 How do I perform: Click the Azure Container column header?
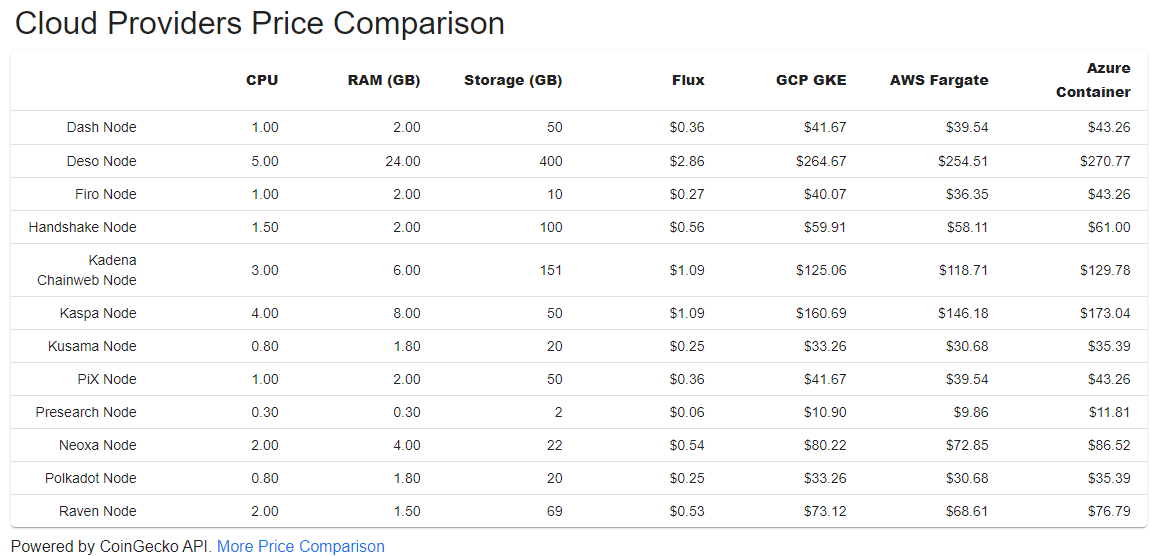pos(1094,81)
